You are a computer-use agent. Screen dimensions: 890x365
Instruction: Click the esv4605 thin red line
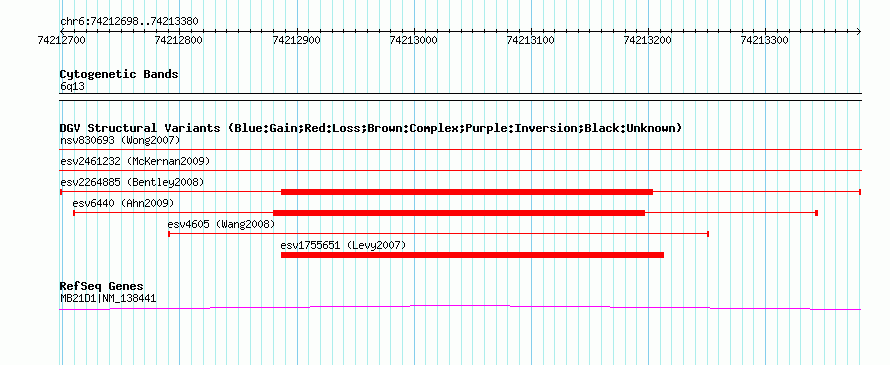[x=439, y=234]
